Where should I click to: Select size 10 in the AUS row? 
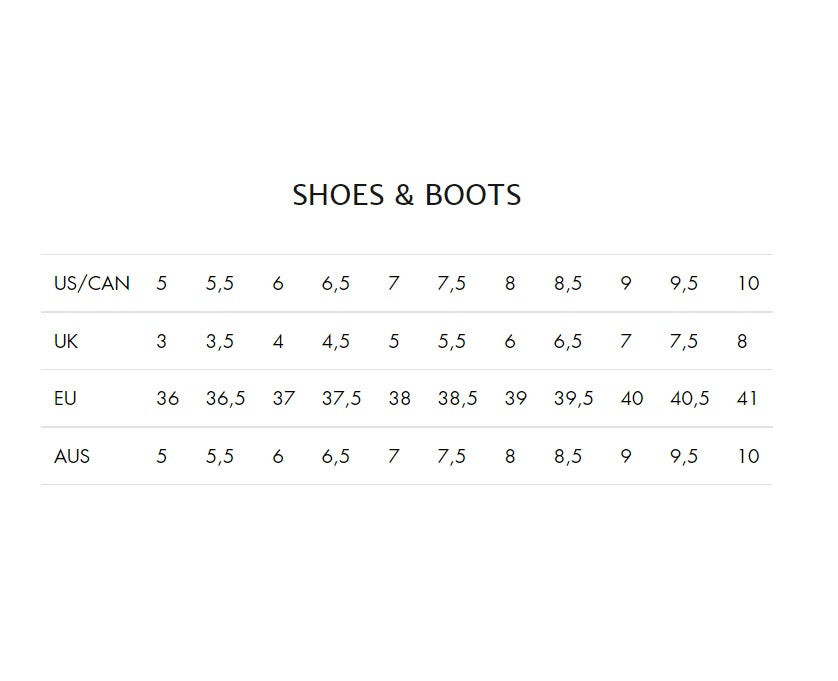[x=748, y=456]
